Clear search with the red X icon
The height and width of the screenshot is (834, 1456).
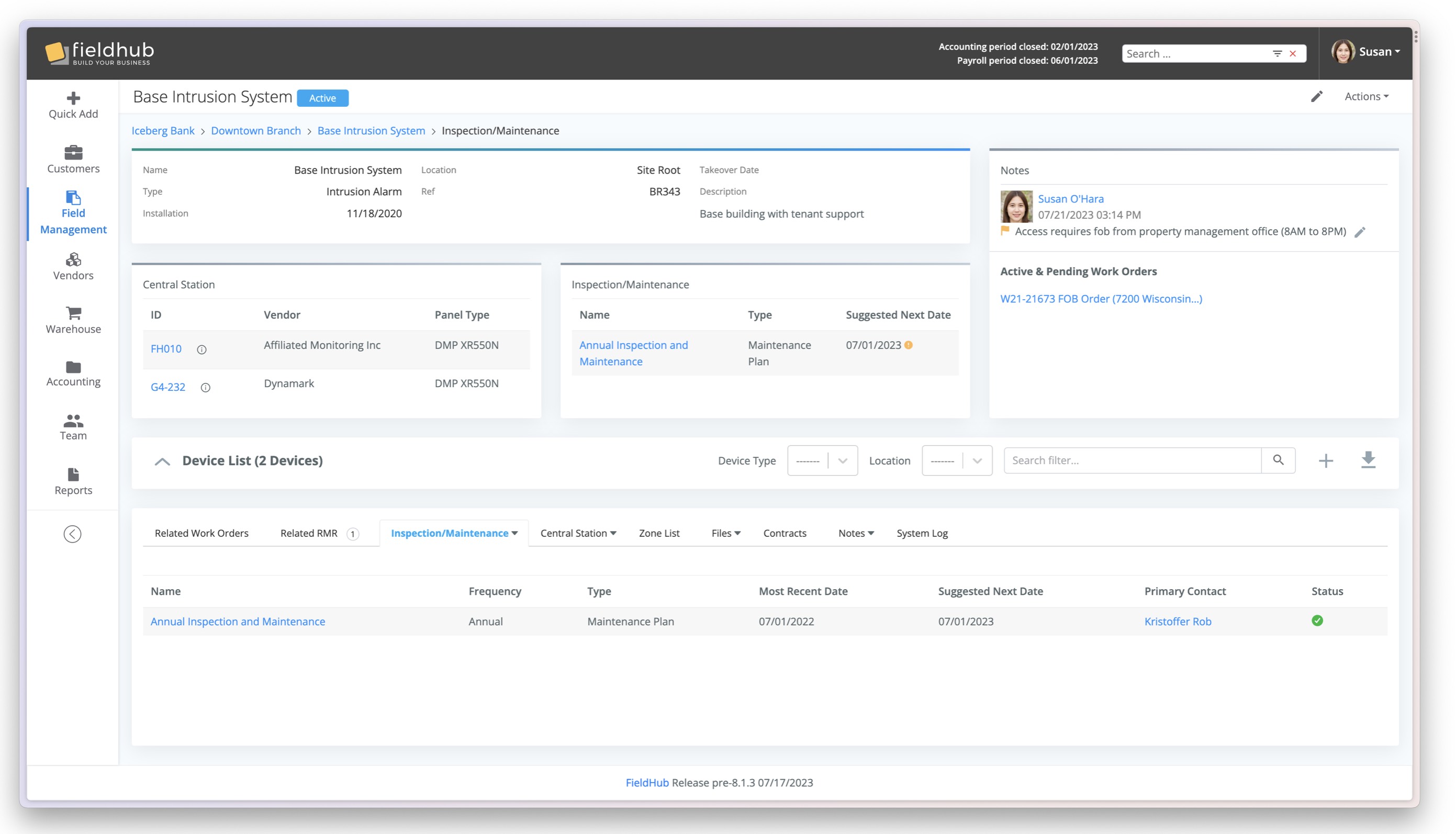click(1293, 54)
